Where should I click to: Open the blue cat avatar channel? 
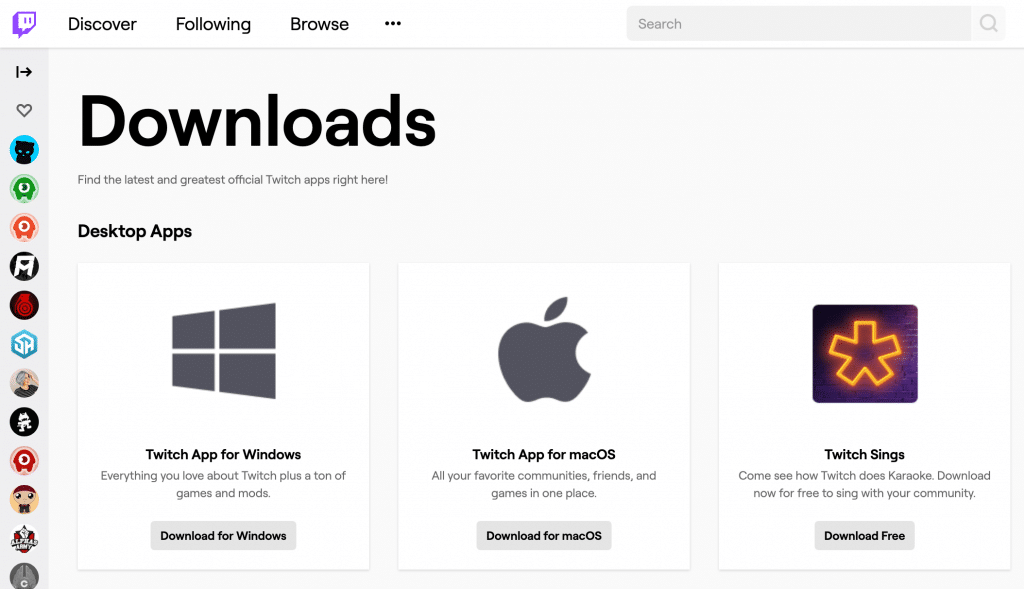24,150
